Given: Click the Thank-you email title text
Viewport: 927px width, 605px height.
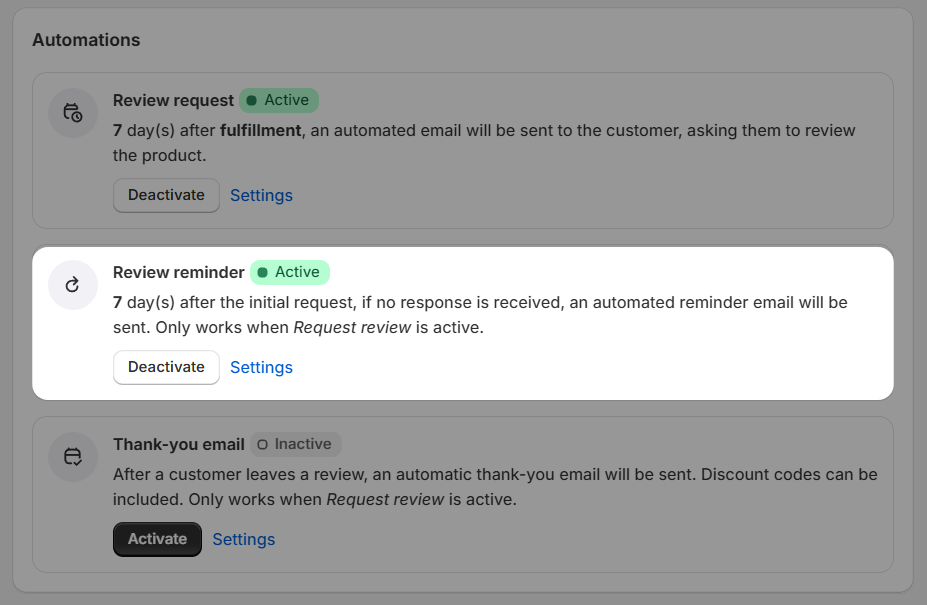Looking at the screenshot, I should pos(178,445).
